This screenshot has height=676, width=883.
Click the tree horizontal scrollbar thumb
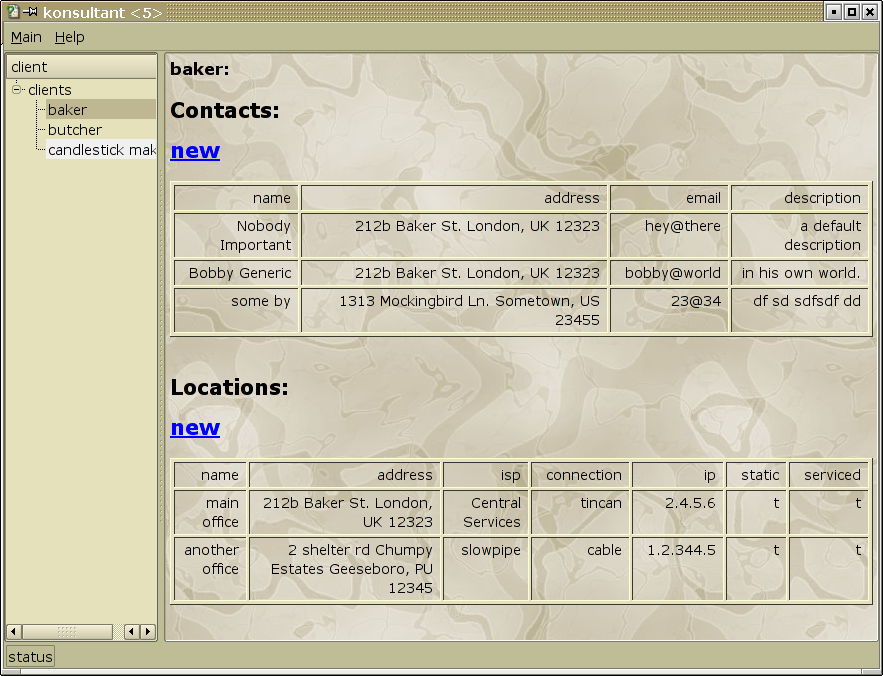[x=66, y=631]
